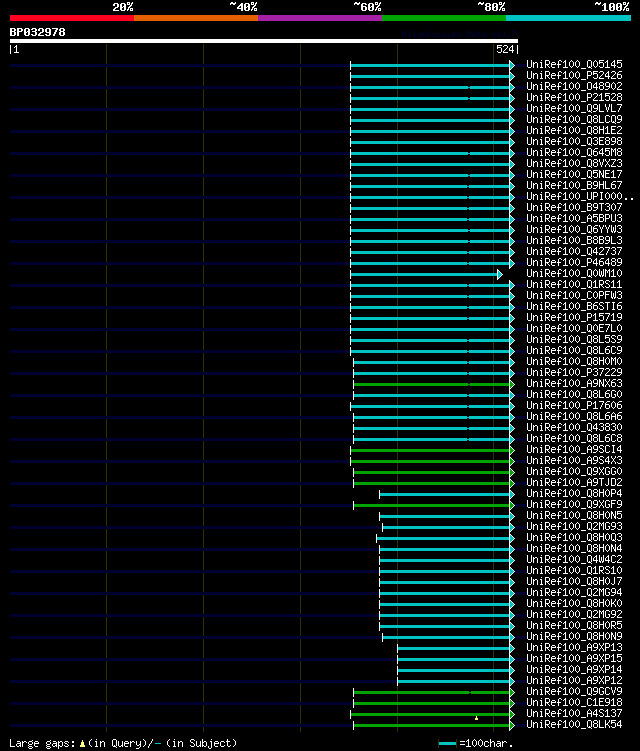This screenshot has height=751, width=640.
Task: Open the UniRef100_Q9LVL7 entry
Action: coord(574,108)
